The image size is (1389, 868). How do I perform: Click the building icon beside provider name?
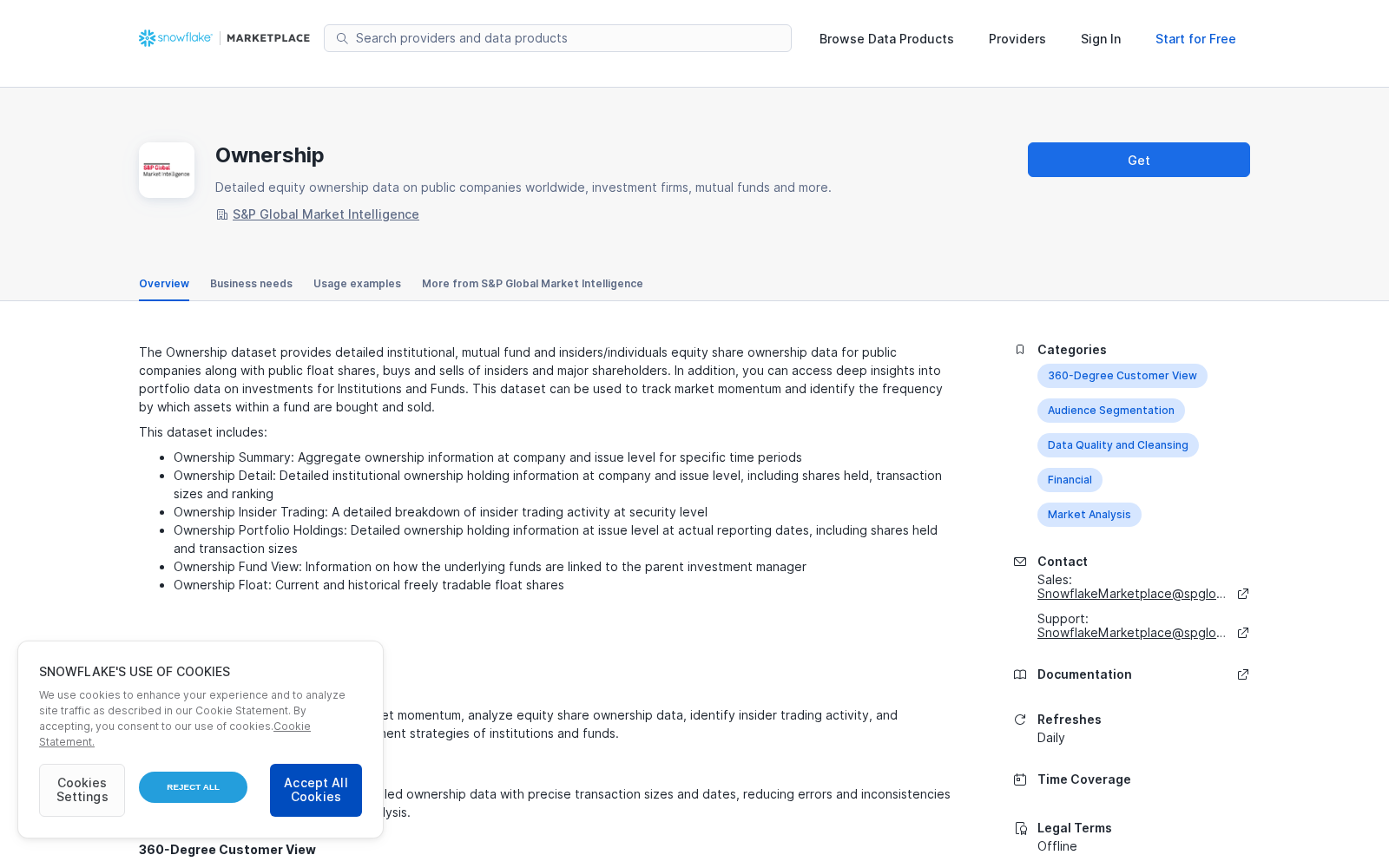222,214
